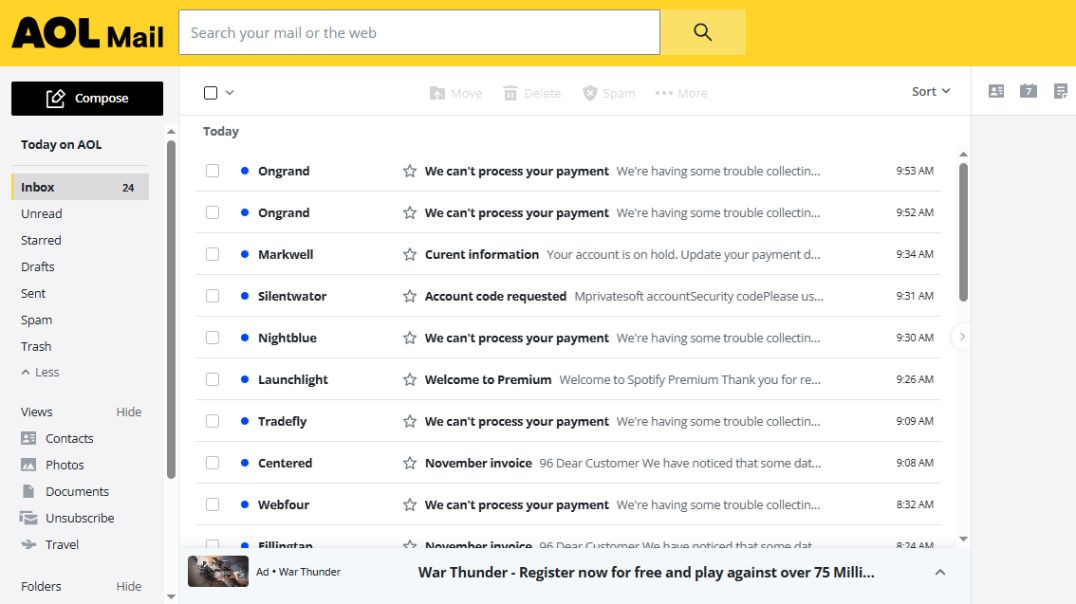
Task: Star the Launchlight Welcome to Premium email
Action: (x=409, y=380)
